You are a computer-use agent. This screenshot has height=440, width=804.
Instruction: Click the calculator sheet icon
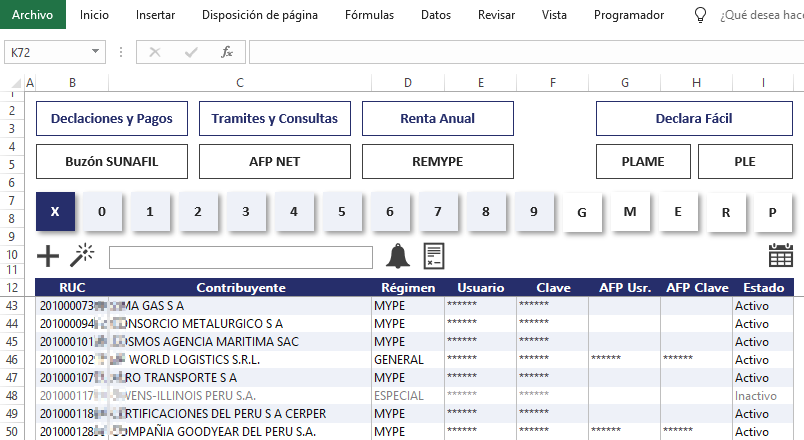pyautogui.click(x=434, y=256)
